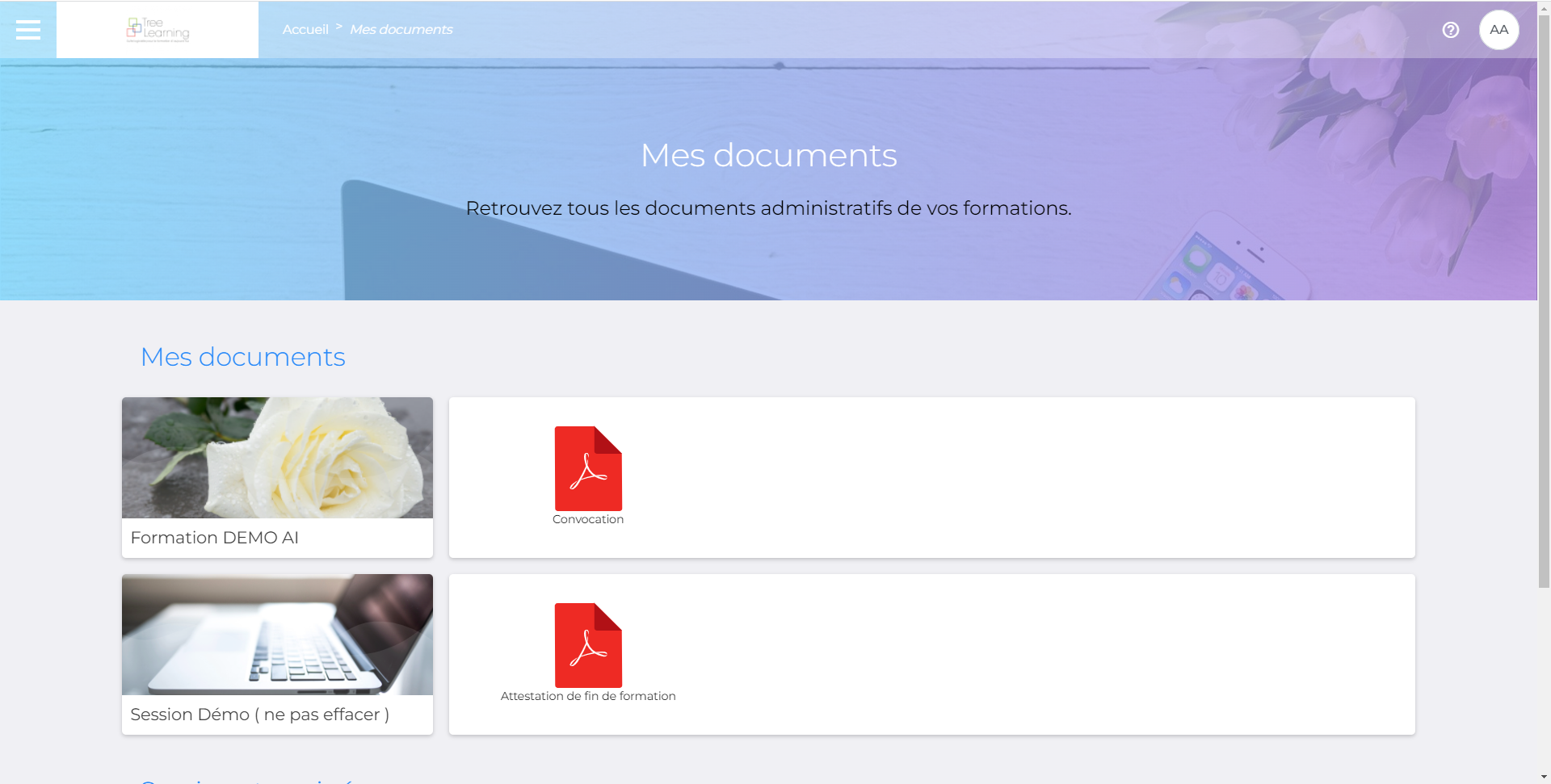Open the Accueil breadcrumb link
1551x784 pixels.
point(305,29)
